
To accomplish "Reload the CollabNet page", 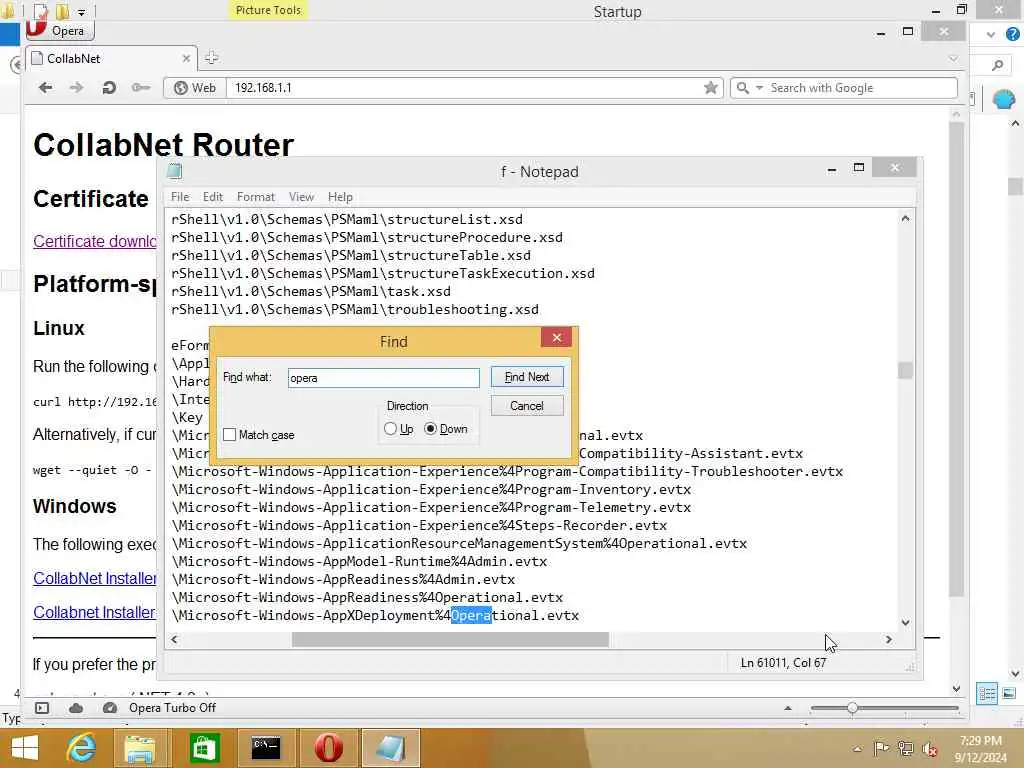I will pos(109,88).
